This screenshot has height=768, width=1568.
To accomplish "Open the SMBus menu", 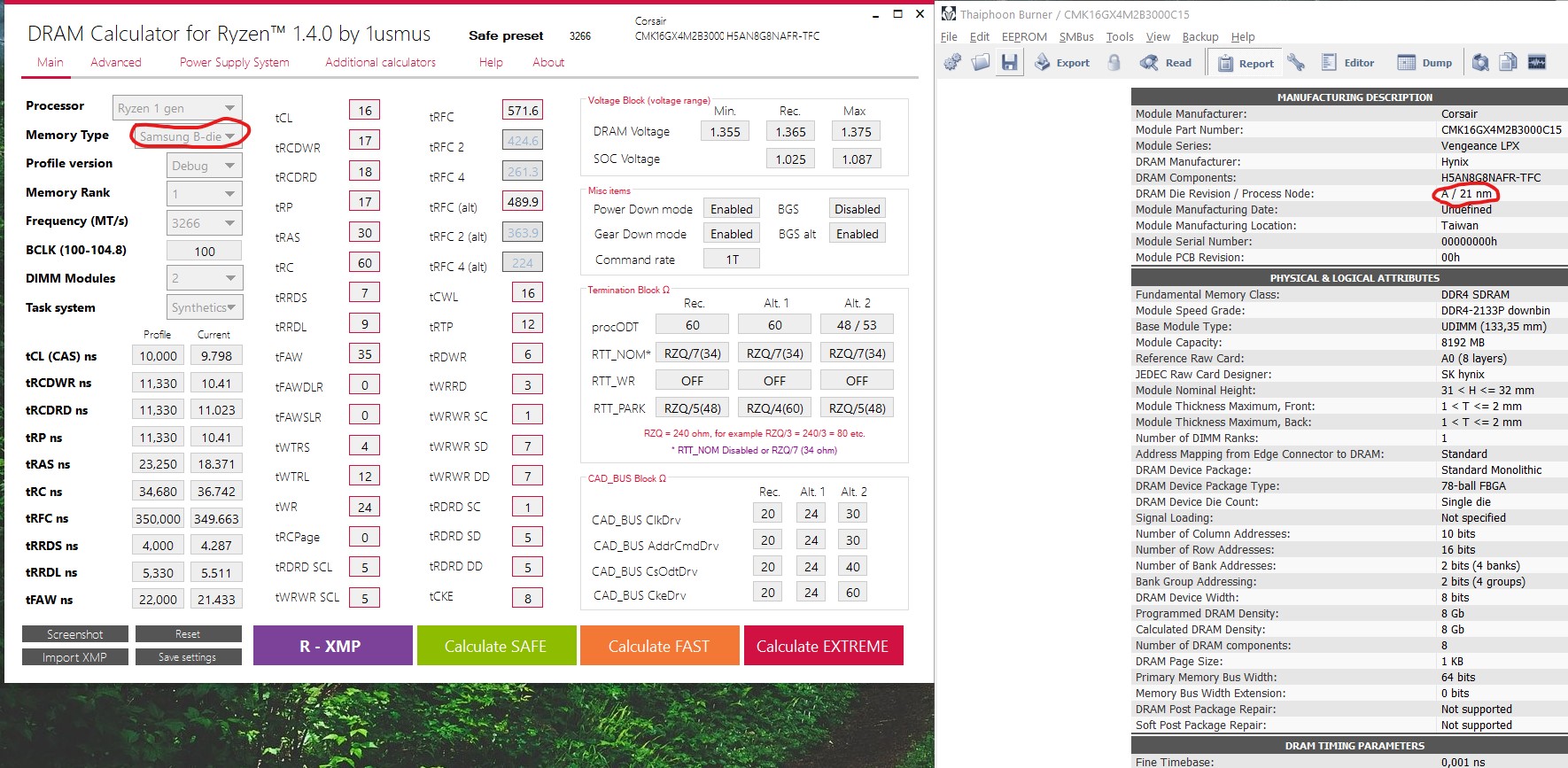I will tap(1076, 36).
